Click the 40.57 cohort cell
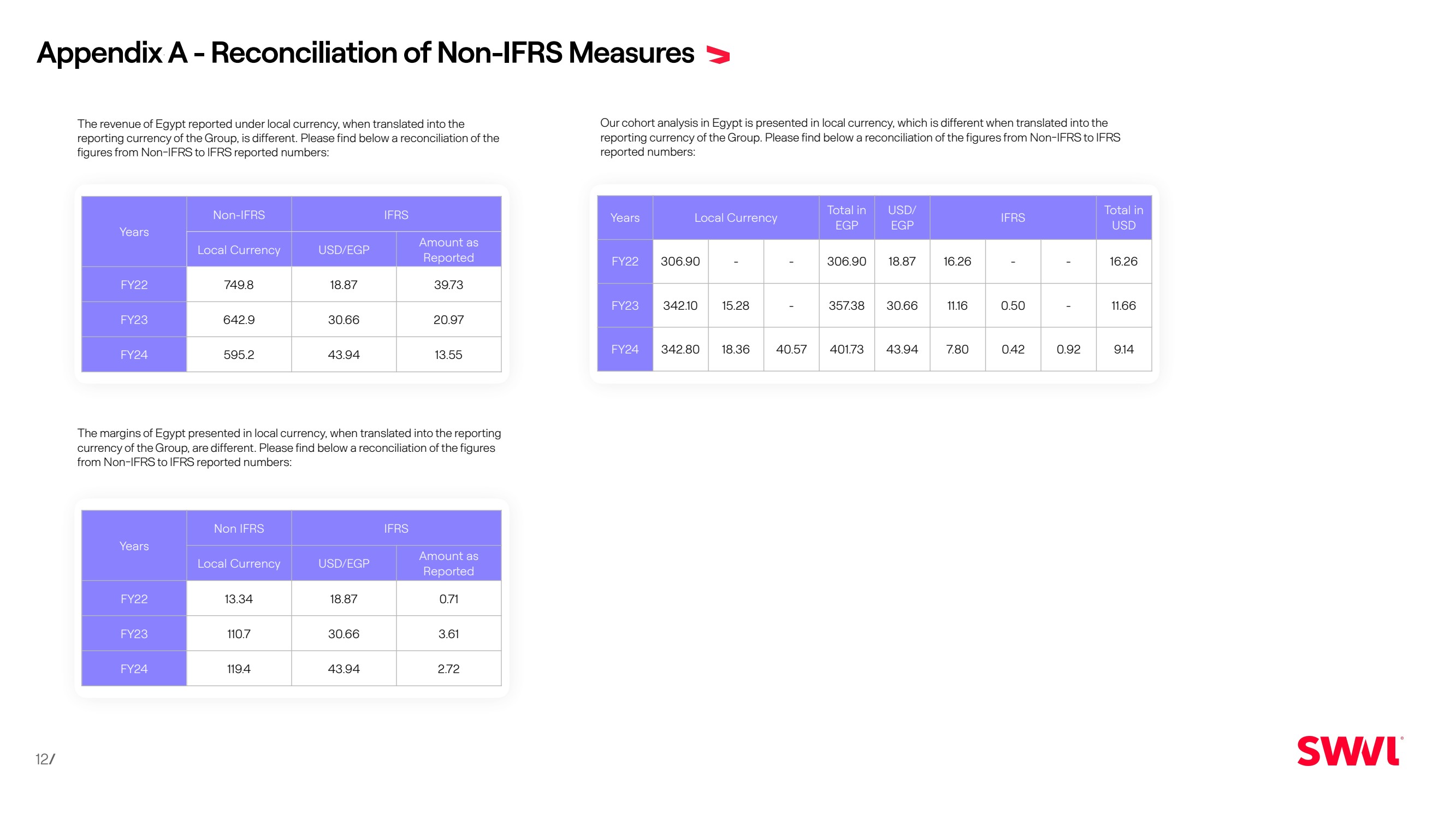This screenshot has width=1456, height=819. [791, 349]
